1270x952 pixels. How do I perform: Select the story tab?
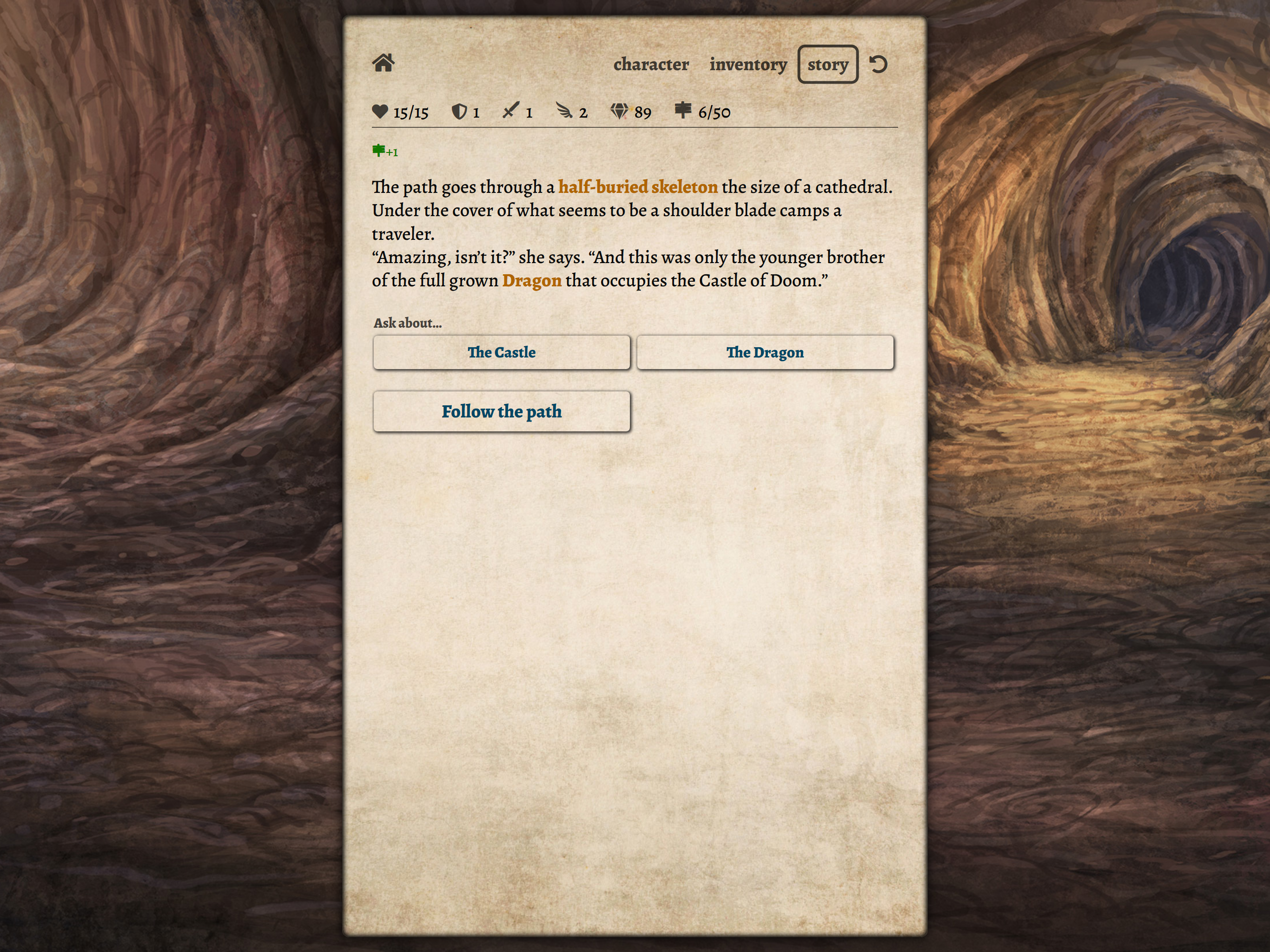click(x=827, y=64)
